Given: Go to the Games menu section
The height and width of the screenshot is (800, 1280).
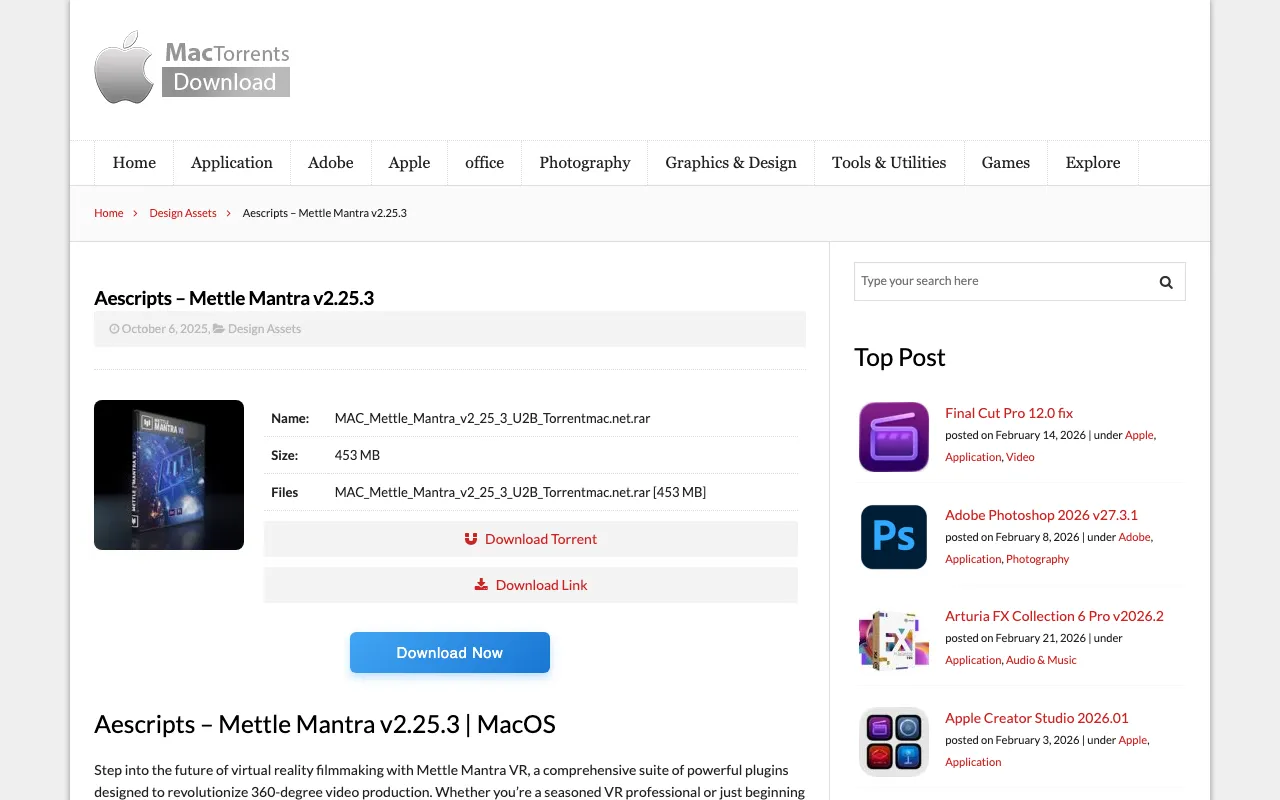Looking at the screenshot, I should click(1005, 163).
